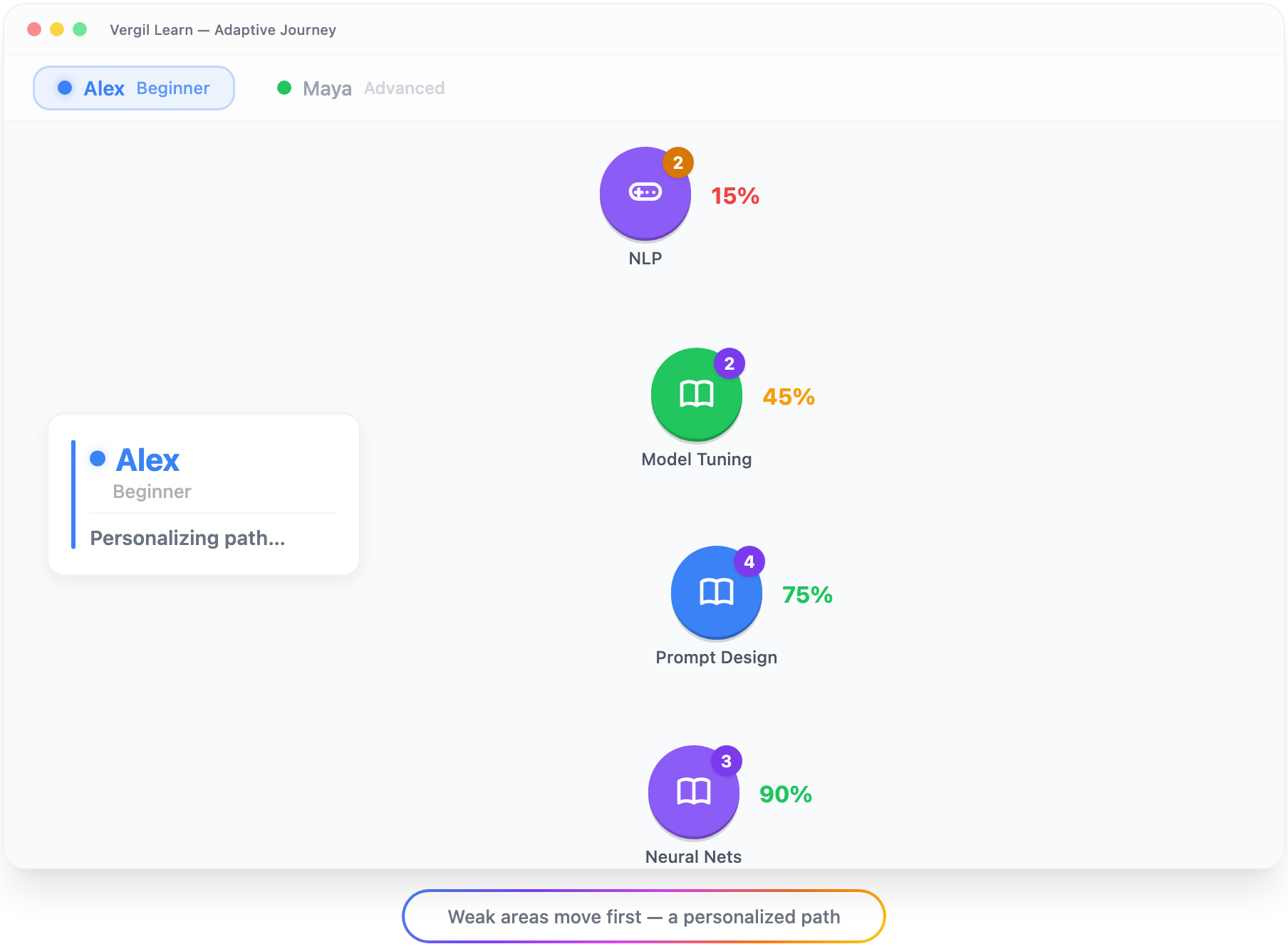Image resolution: width=1288 pixels, height=949 pixels.
Task: Click the Personalizing path status text
Action: pyautogui.click(x=187, y=538)
